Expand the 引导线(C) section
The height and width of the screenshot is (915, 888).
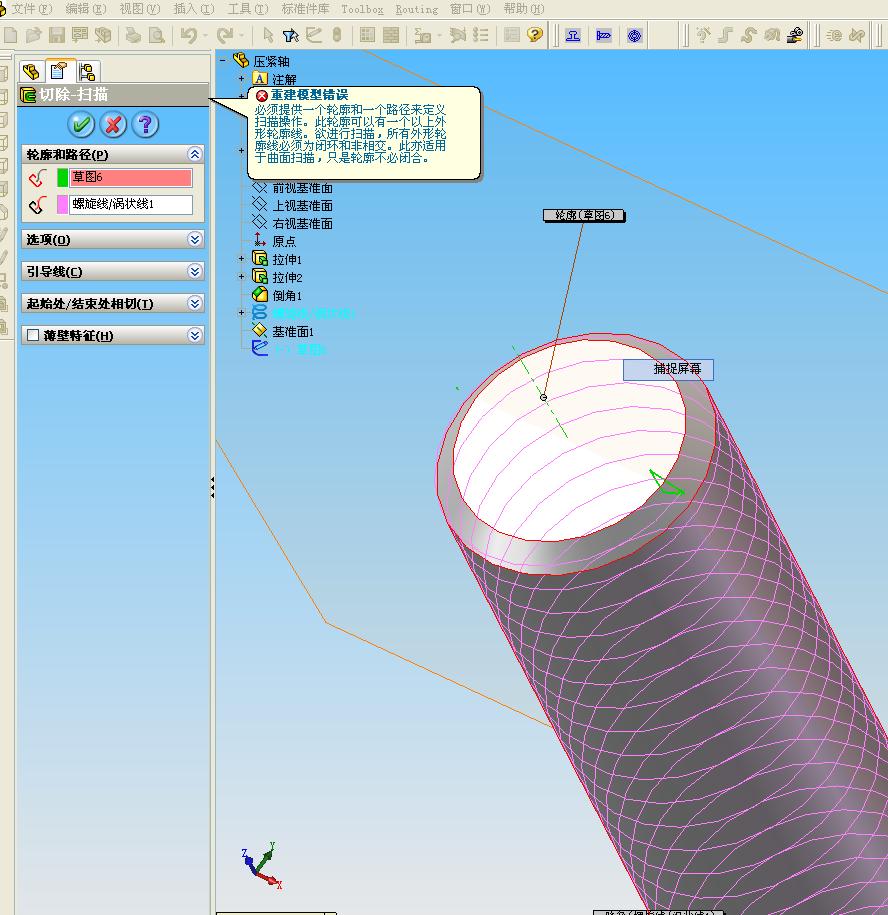[x=195, y=271]
